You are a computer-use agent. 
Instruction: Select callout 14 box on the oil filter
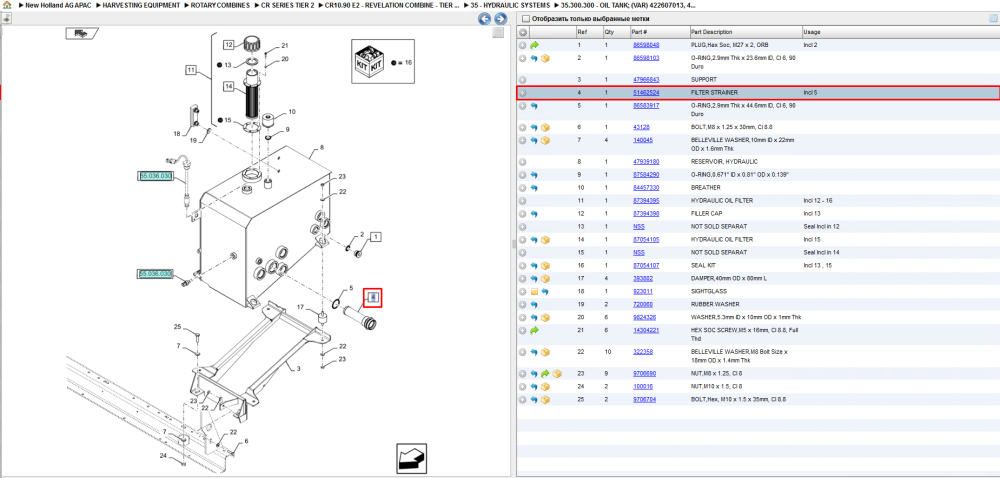(229, 86)
